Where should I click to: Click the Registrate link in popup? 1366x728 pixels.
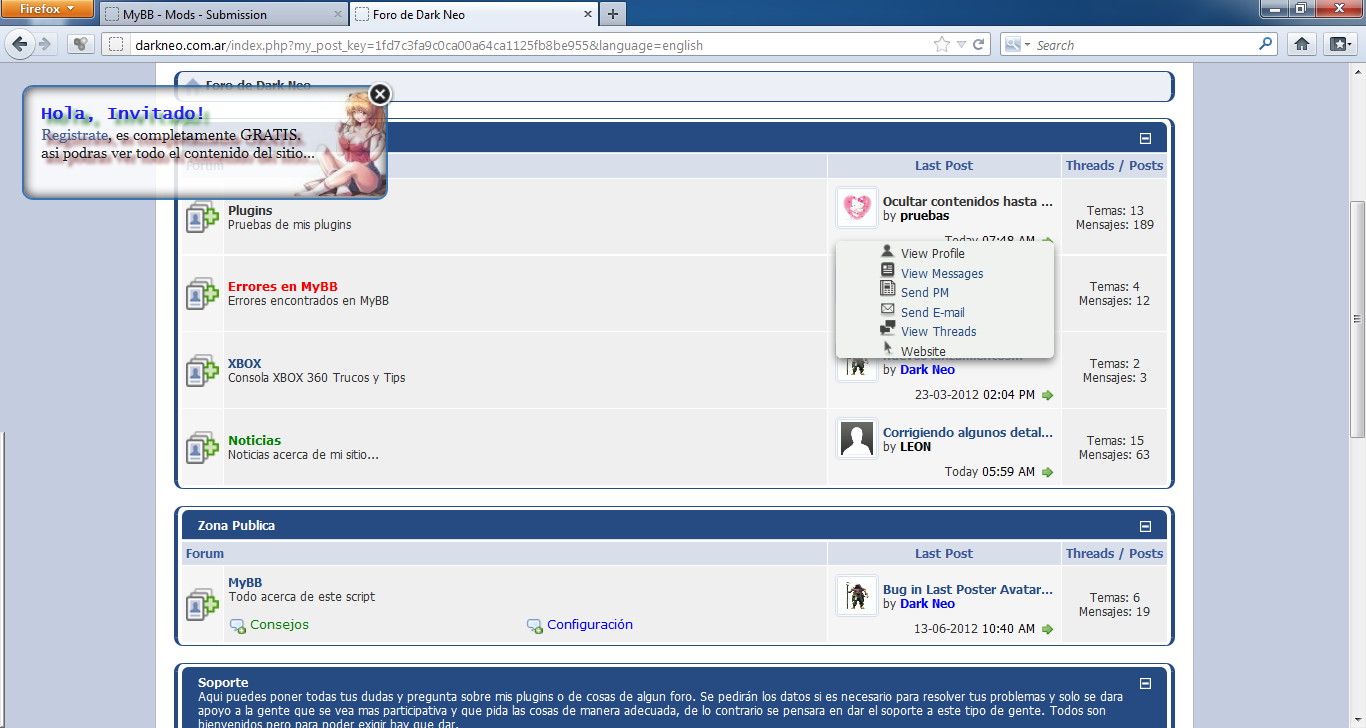tap(74, 135)
